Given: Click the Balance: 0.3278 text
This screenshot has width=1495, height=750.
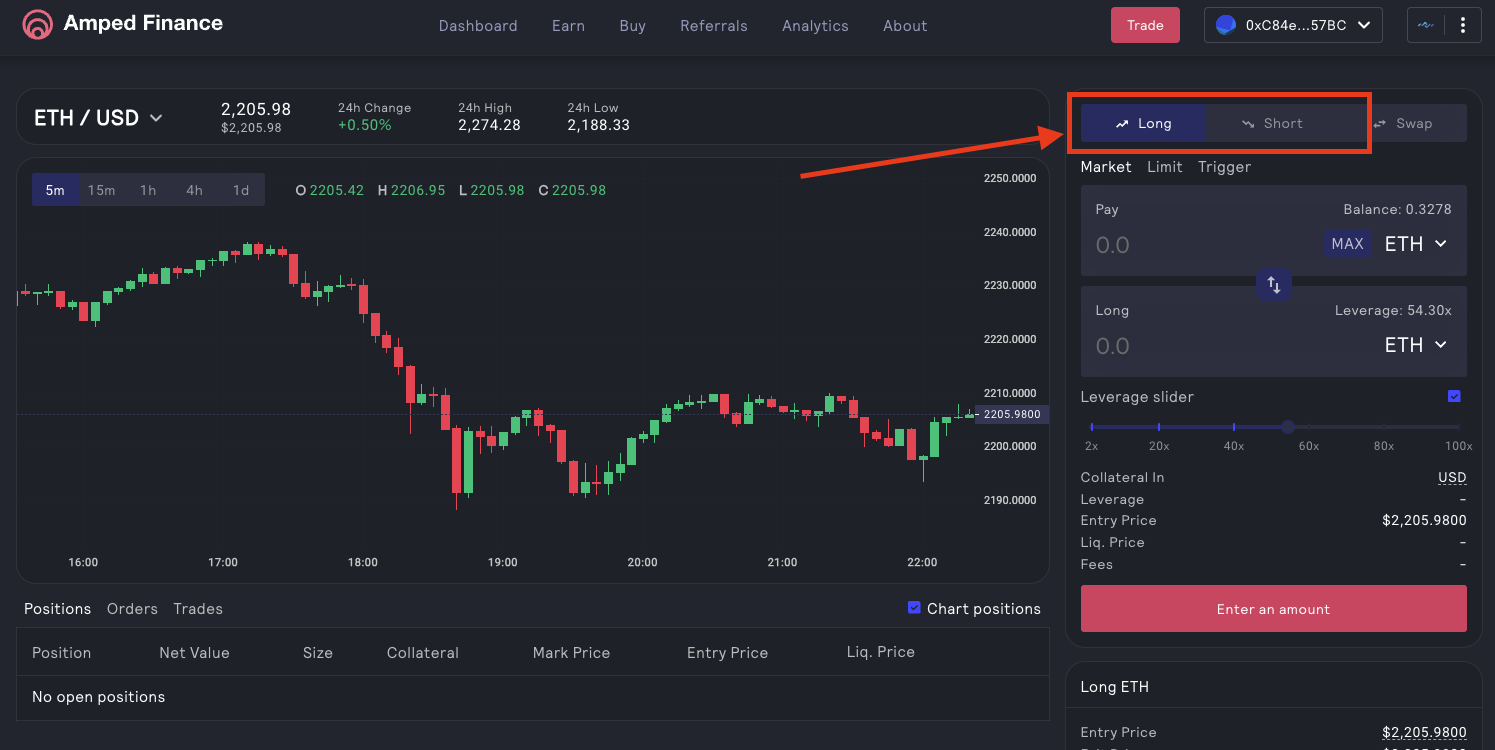Looking at the screenshot, I should coord(1397,209).
